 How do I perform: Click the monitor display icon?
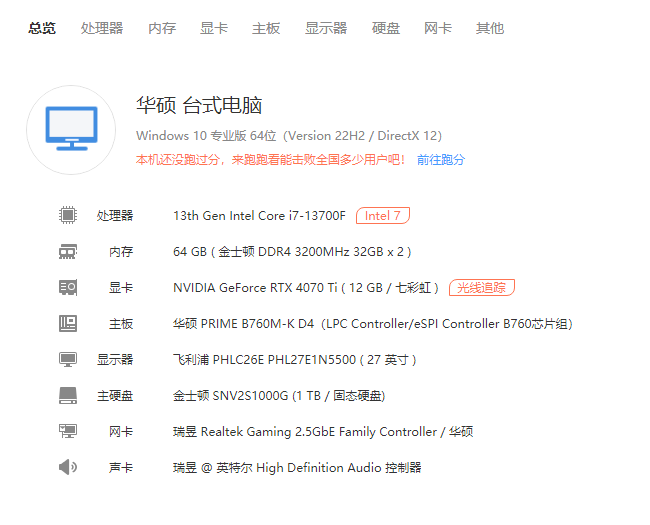(x=68, y=359)
